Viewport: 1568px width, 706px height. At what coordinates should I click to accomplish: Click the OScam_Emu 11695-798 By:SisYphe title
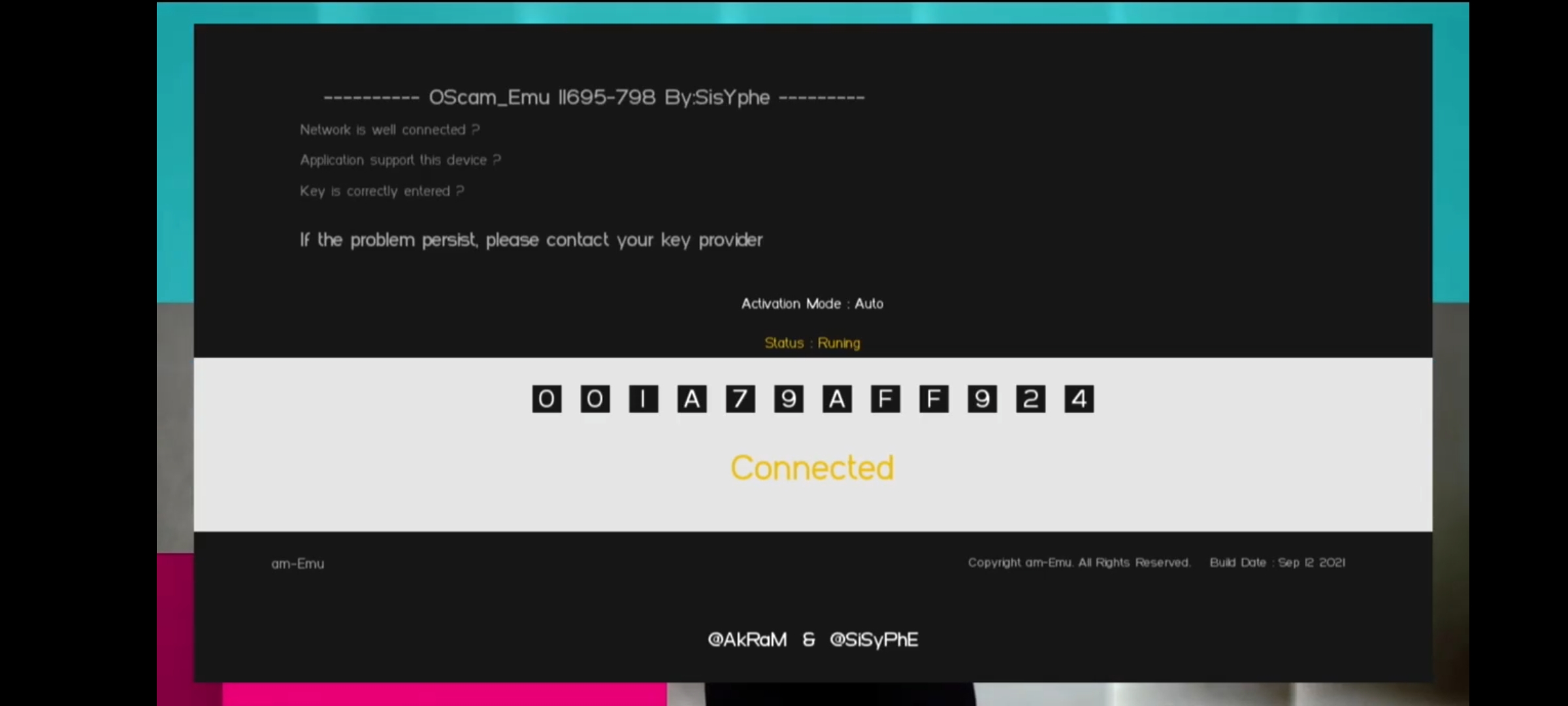pyautogui.click(x=594, y=97)
